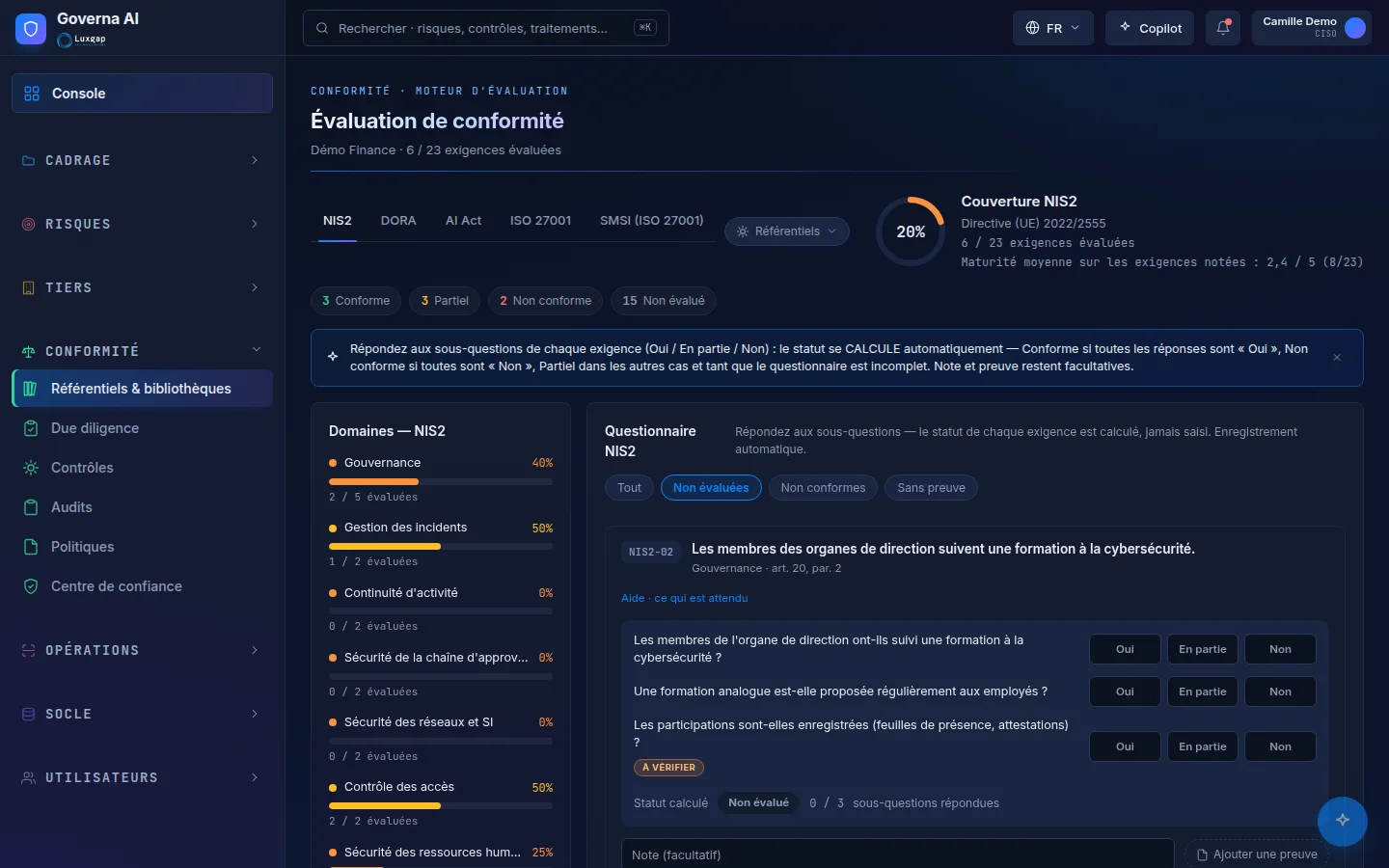1389x868 pixels.
Task: Collapse the Conformité sidebar section
Action: pyautogui.click(x=142, y=351)
